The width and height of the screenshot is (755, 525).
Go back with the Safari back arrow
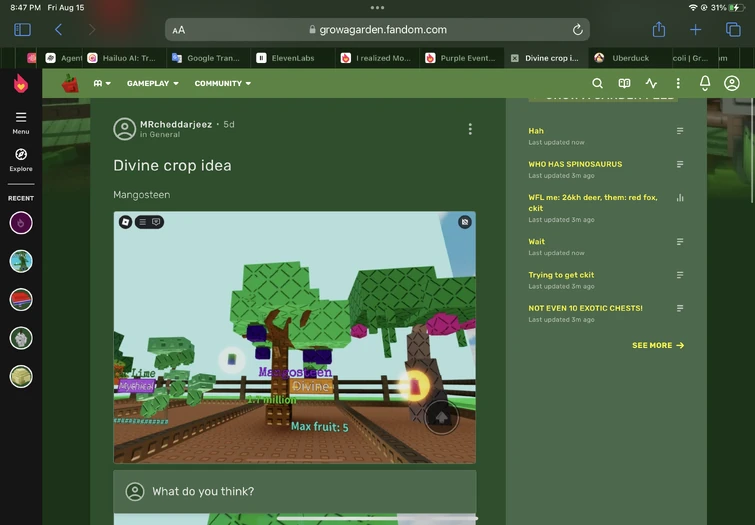(58, 30)
